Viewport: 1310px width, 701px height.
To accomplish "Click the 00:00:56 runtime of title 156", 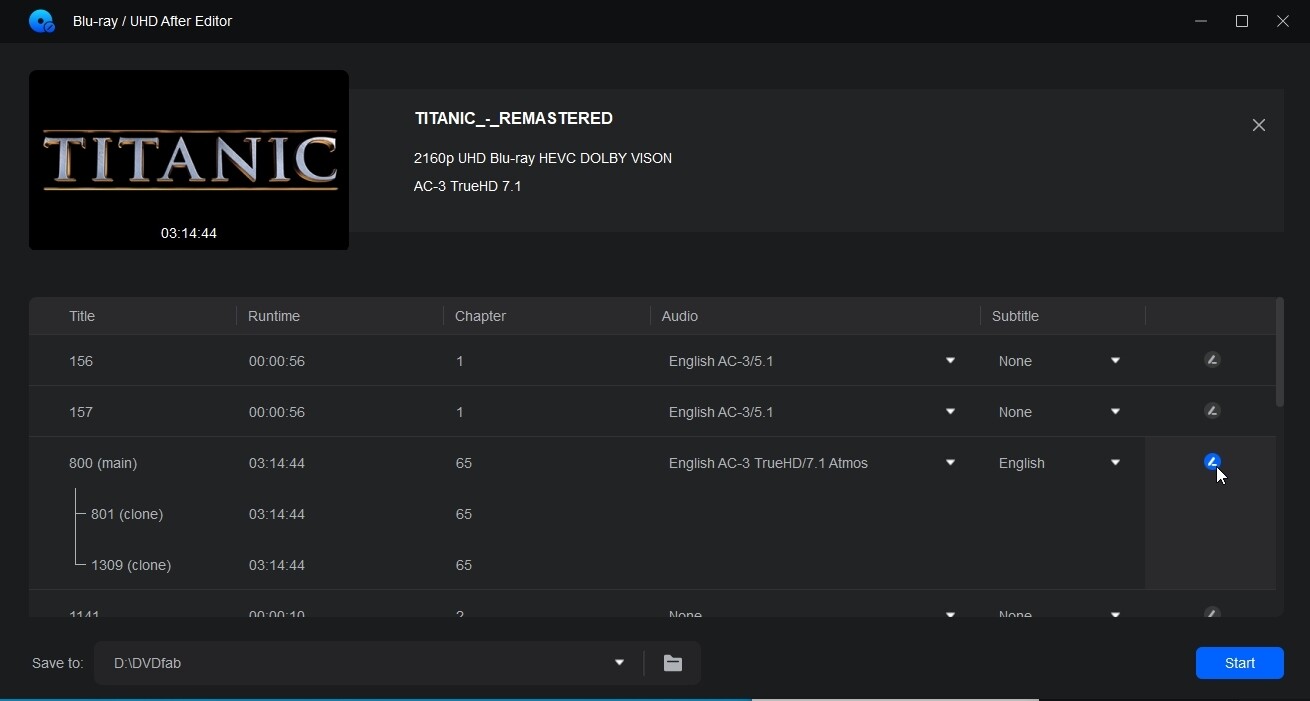I will click(x=277, y=361).
